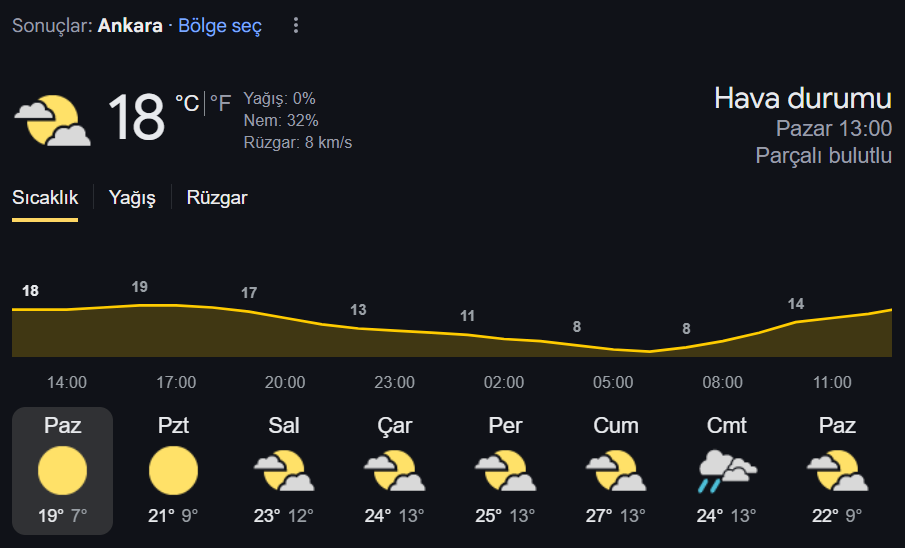Click the 05:00 hour label
The image size is (905, 548).
[613, 382]
